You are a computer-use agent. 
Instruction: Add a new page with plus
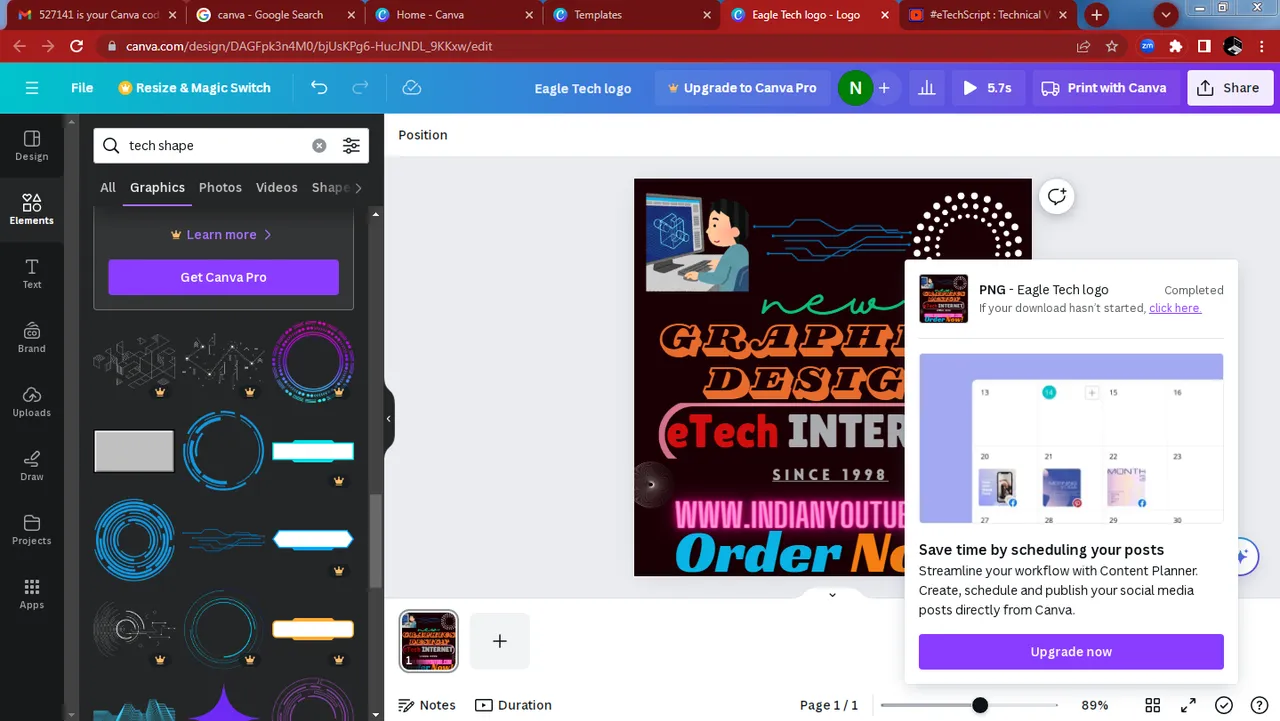(x=500, y=641)
